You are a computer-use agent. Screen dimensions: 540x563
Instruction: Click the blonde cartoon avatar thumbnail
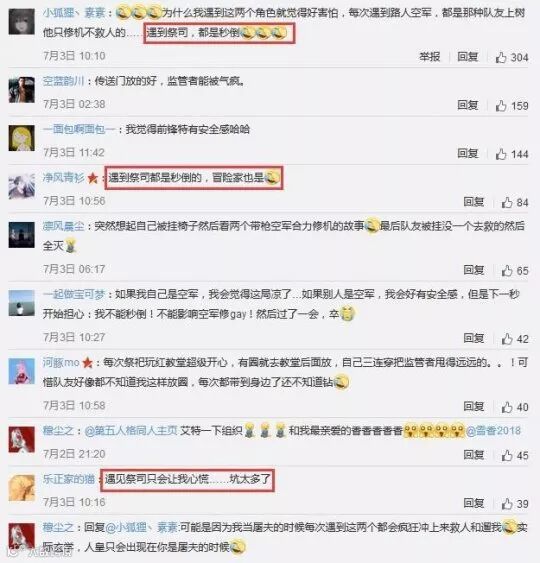click(x=22, y=138)
